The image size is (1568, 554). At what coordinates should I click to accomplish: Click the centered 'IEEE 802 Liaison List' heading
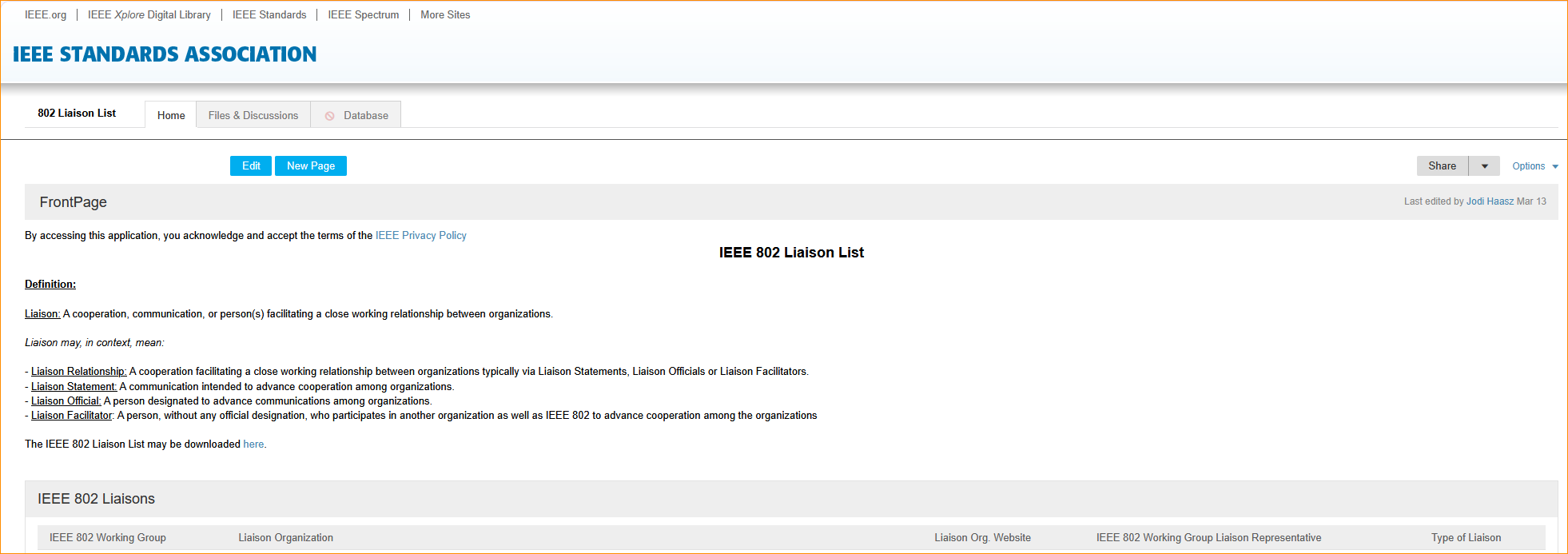click(791, 253)
